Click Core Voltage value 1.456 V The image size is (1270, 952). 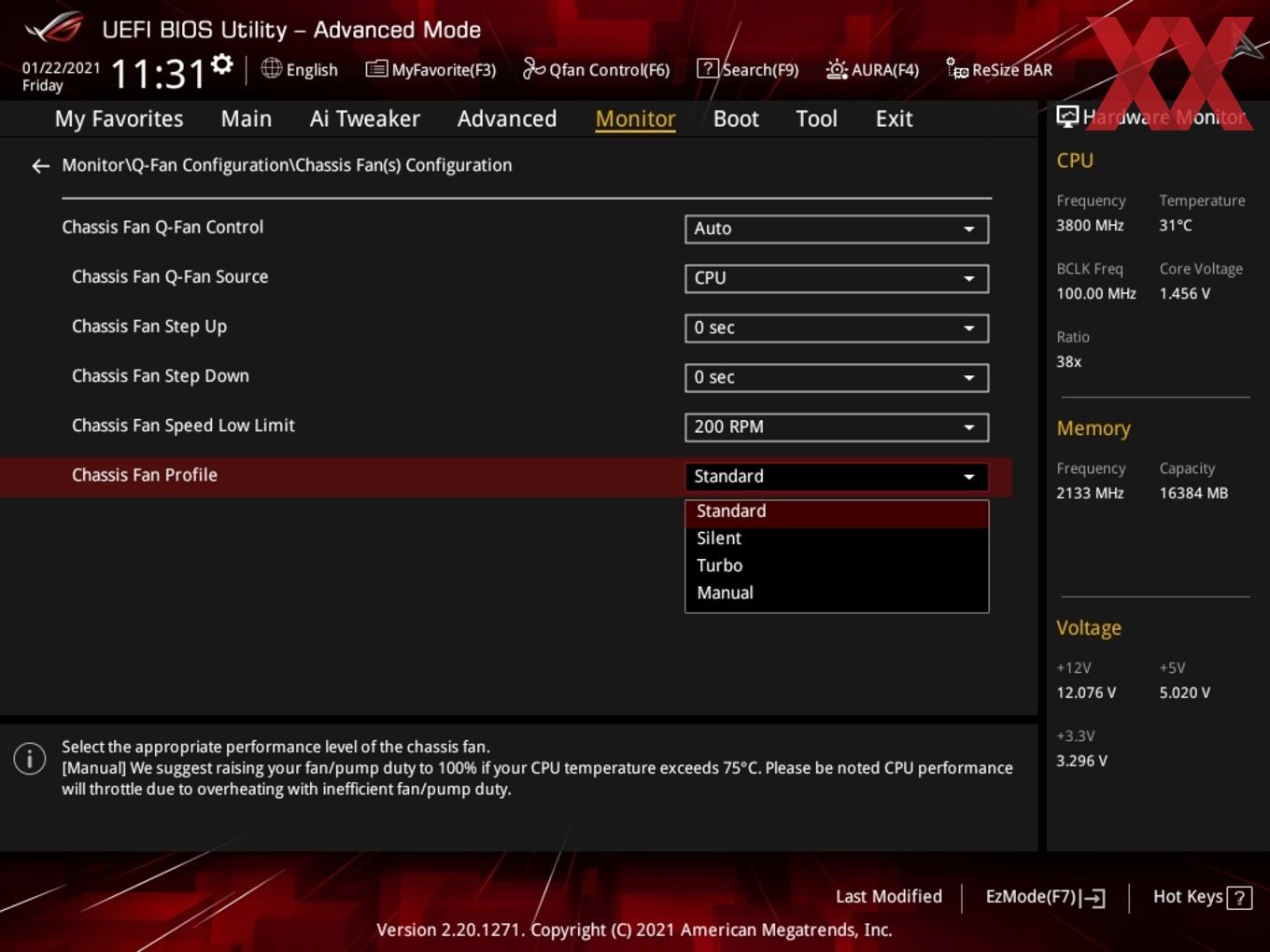1185,293
